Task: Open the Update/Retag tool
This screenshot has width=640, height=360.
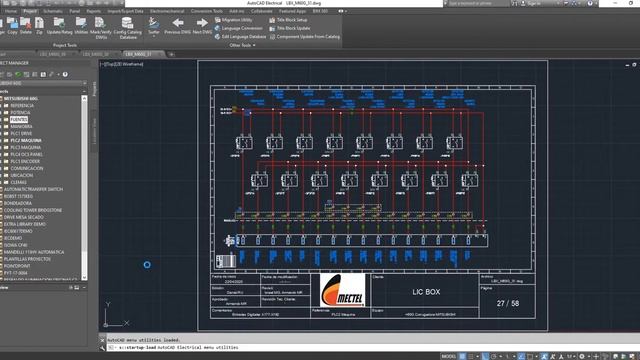Action: pyautogui.click(x=59, y=26)
